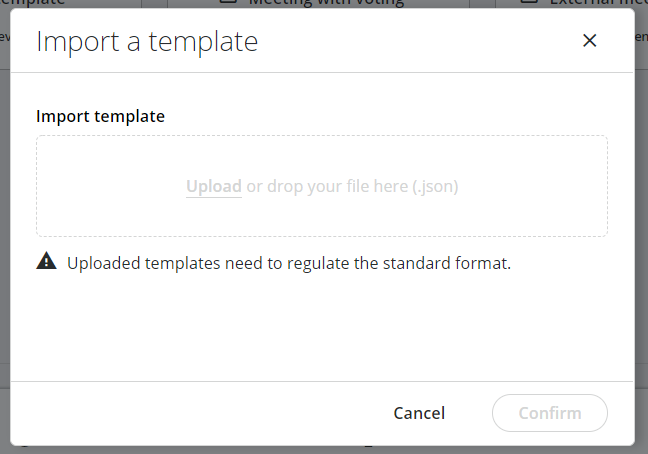Click the dimmed backdrop below the dialog
648x454 pixels.
click(322, 450)
